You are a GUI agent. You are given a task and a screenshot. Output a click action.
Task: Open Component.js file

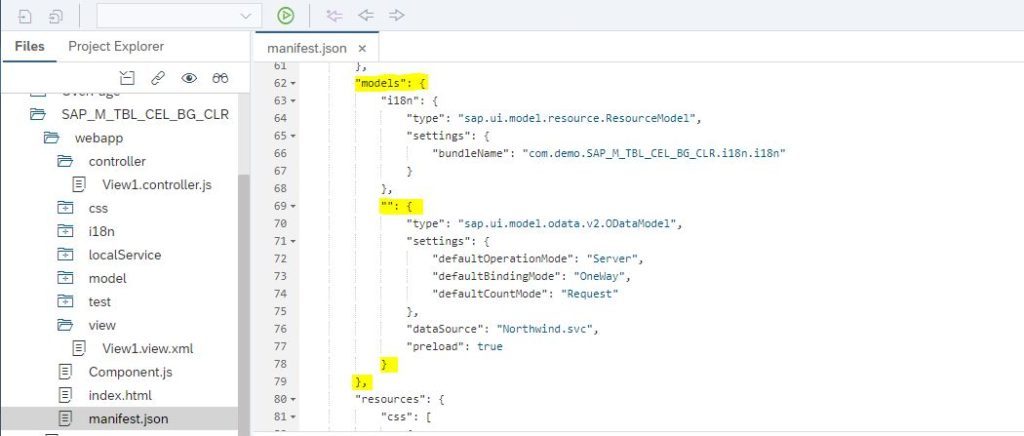click(130, 372)
